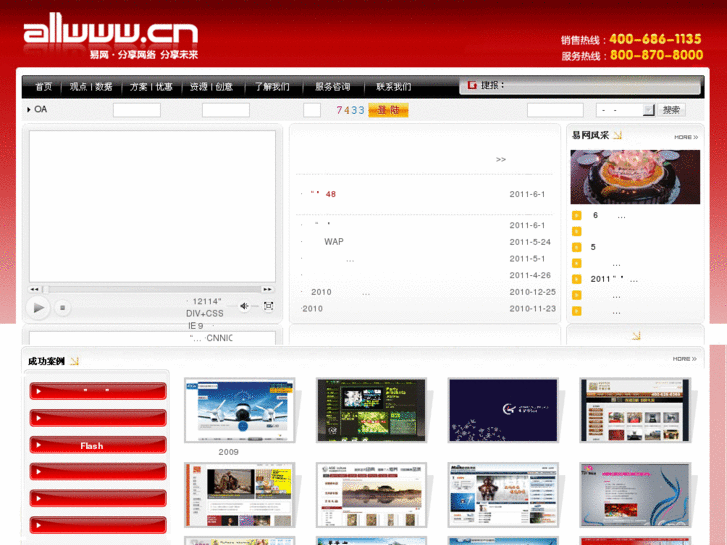Open the 联系我们 menu item
727x545 pixels.
393,87
